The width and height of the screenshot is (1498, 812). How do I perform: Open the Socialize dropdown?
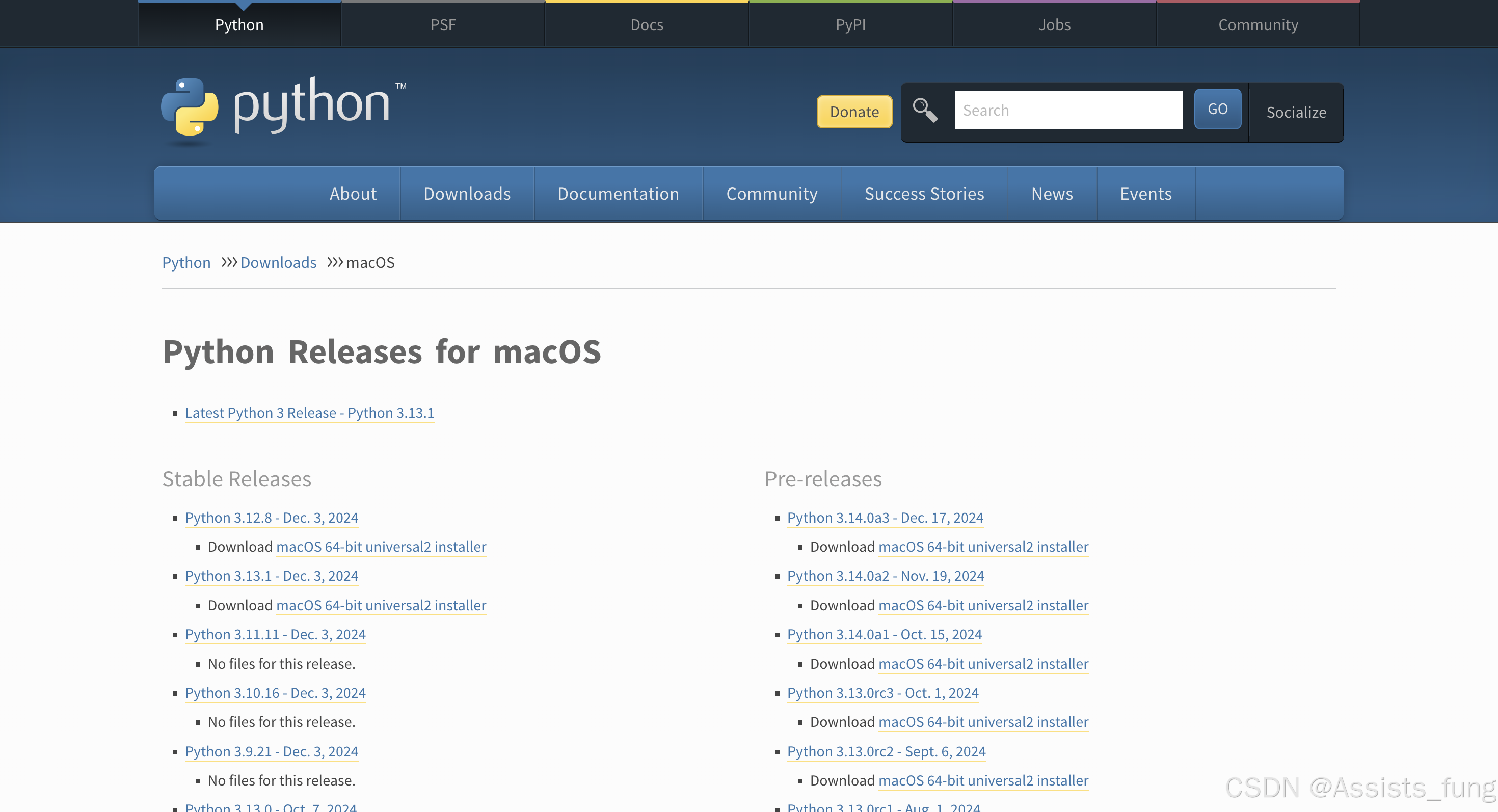click(x=1296, y=112)
